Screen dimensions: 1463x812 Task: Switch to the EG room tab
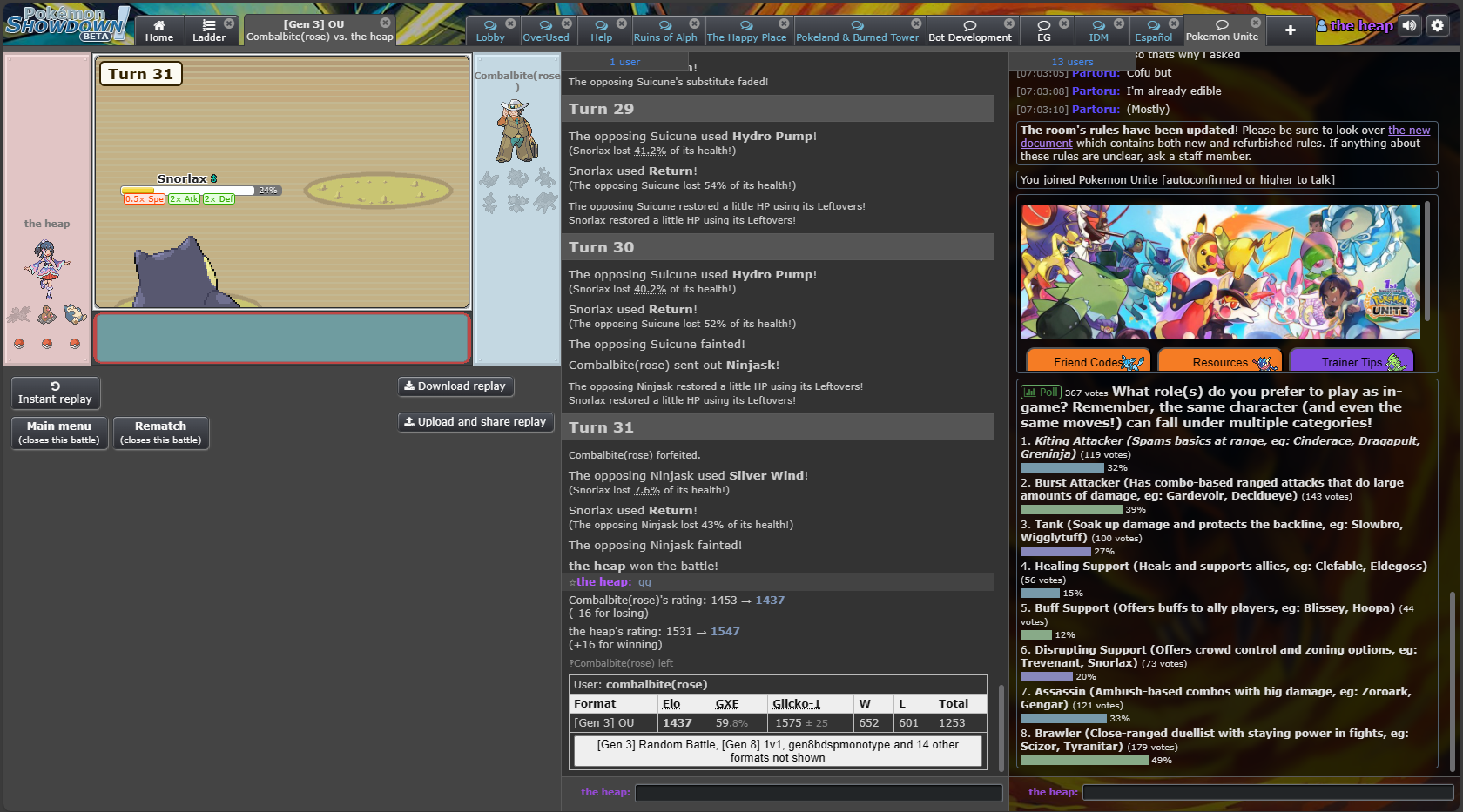tap(1044, 30)
